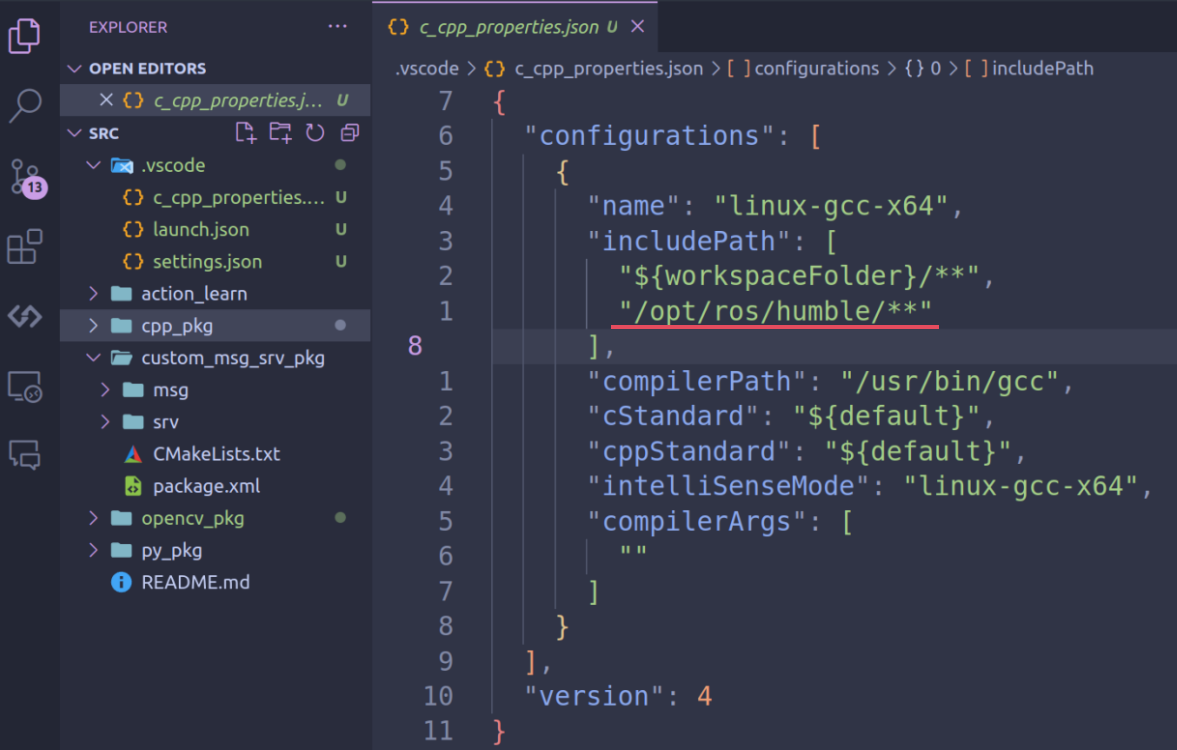Click the New Folder icon in SRC header
Viewport: 1177px width, 750px height.
pos(280,133)
